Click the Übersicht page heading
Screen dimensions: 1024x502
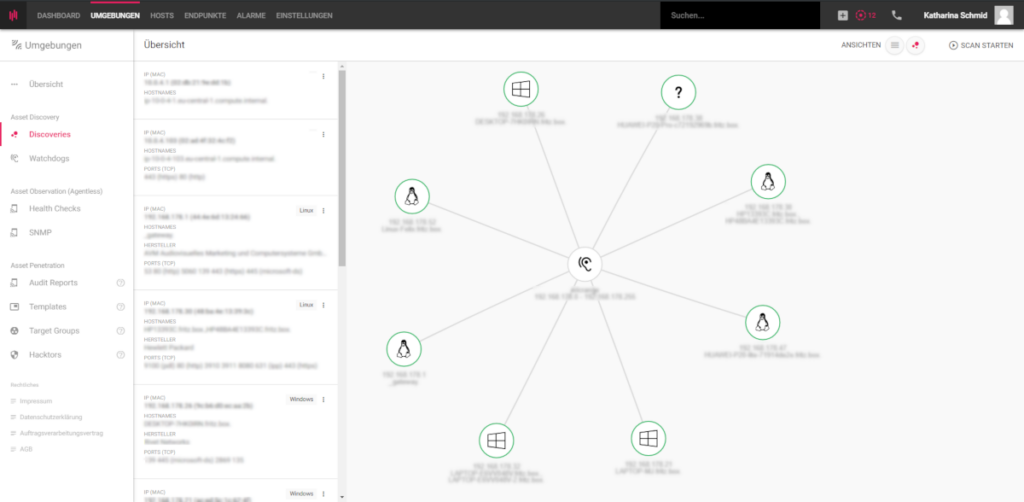pos(165,45)
